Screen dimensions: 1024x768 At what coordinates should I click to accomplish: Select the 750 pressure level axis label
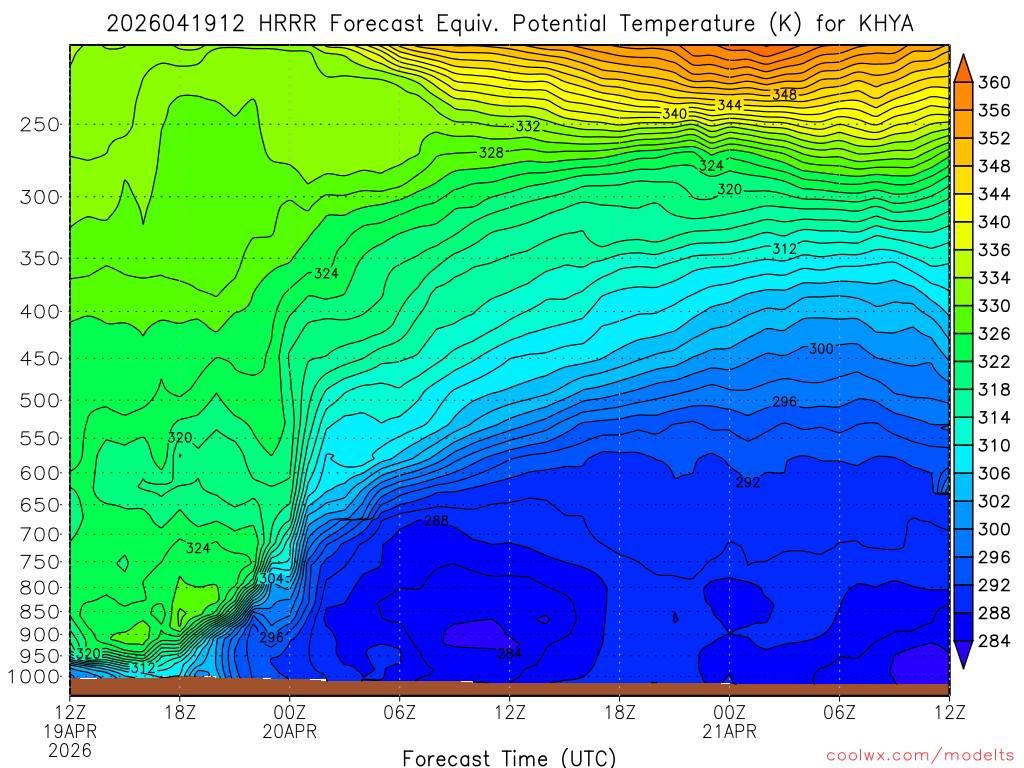(x=40, y=562)
